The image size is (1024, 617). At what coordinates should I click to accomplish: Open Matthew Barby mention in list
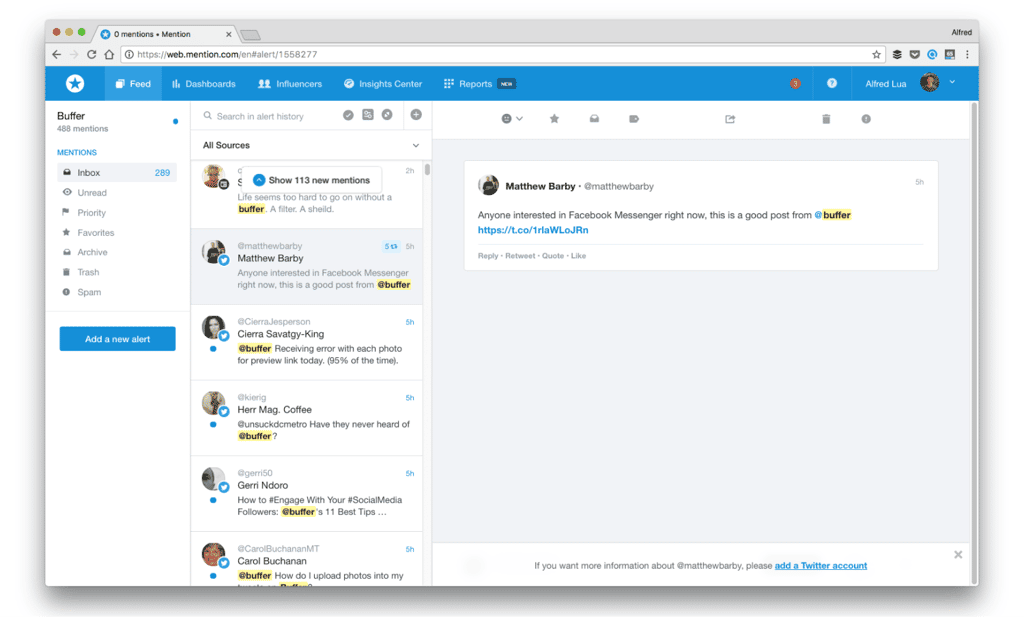(x=307, y=266)
